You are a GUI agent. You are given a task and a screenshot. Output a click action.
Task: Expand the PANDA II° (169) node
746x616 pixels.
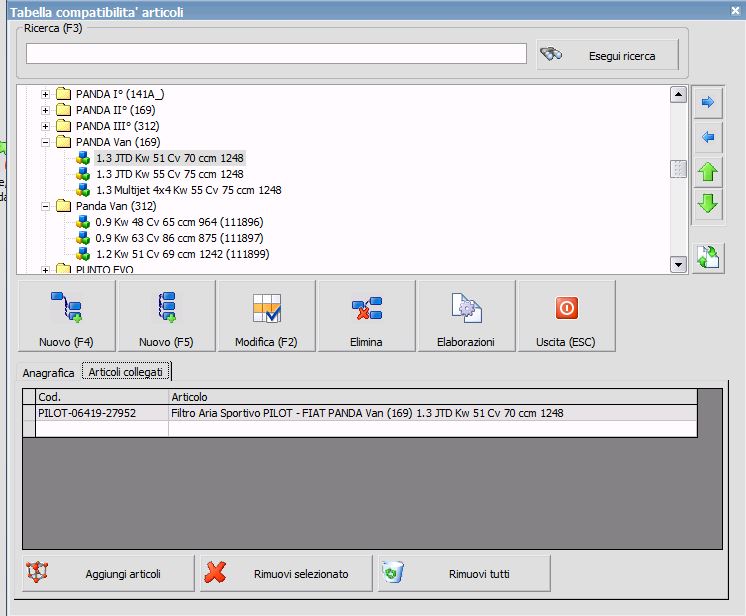tap(45, 110)
